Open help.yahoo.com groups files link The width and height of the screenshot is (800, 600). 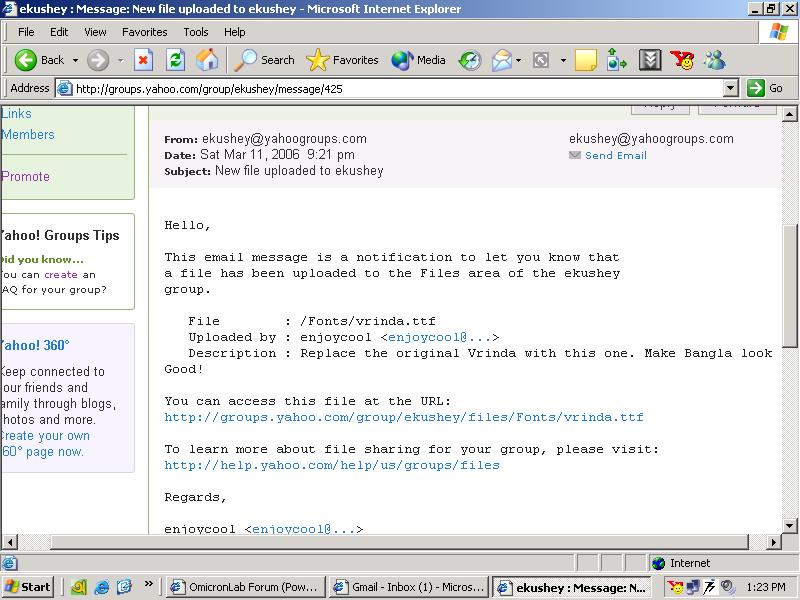(332, 465)
